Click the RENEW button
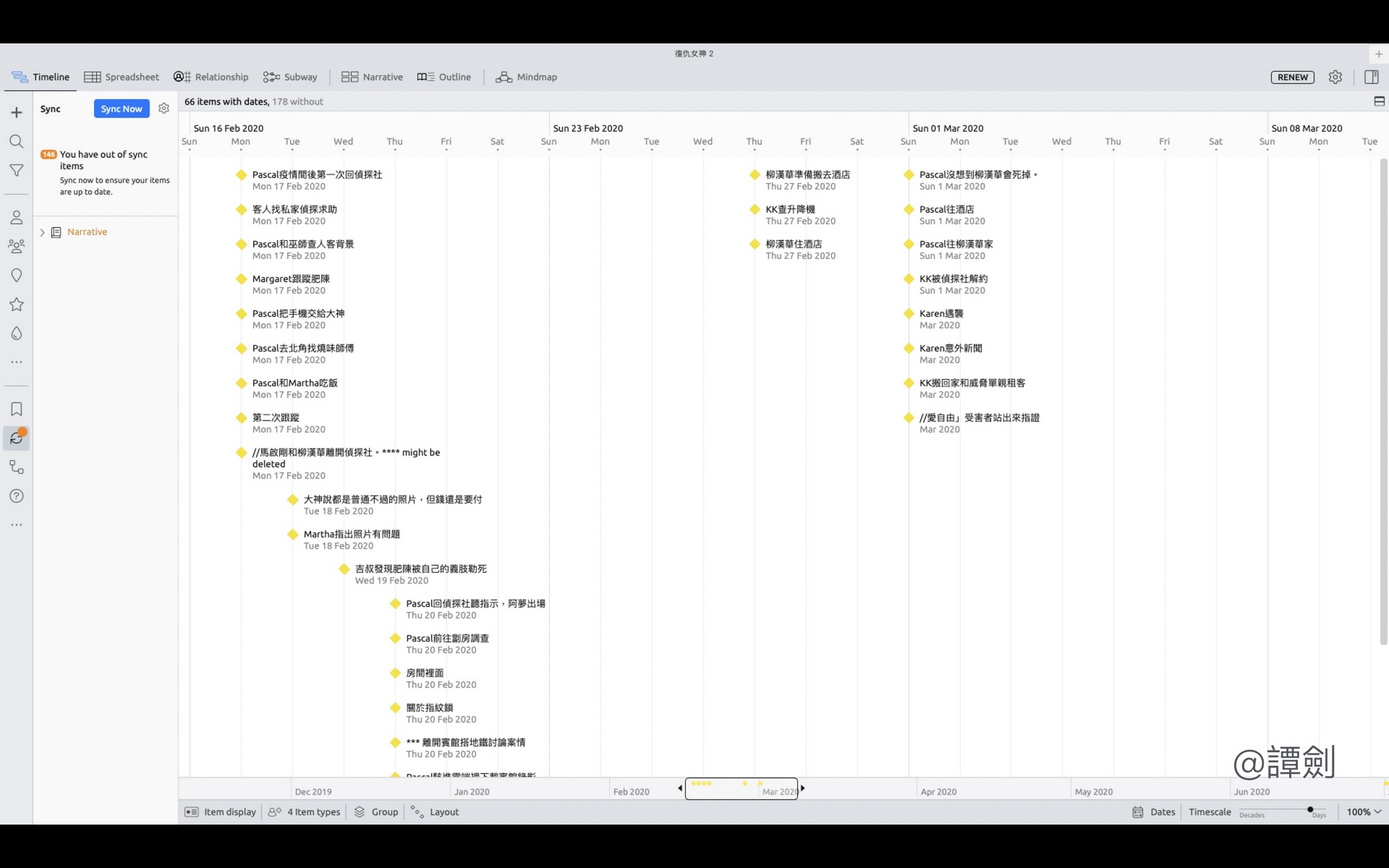 pos(1292,77)
